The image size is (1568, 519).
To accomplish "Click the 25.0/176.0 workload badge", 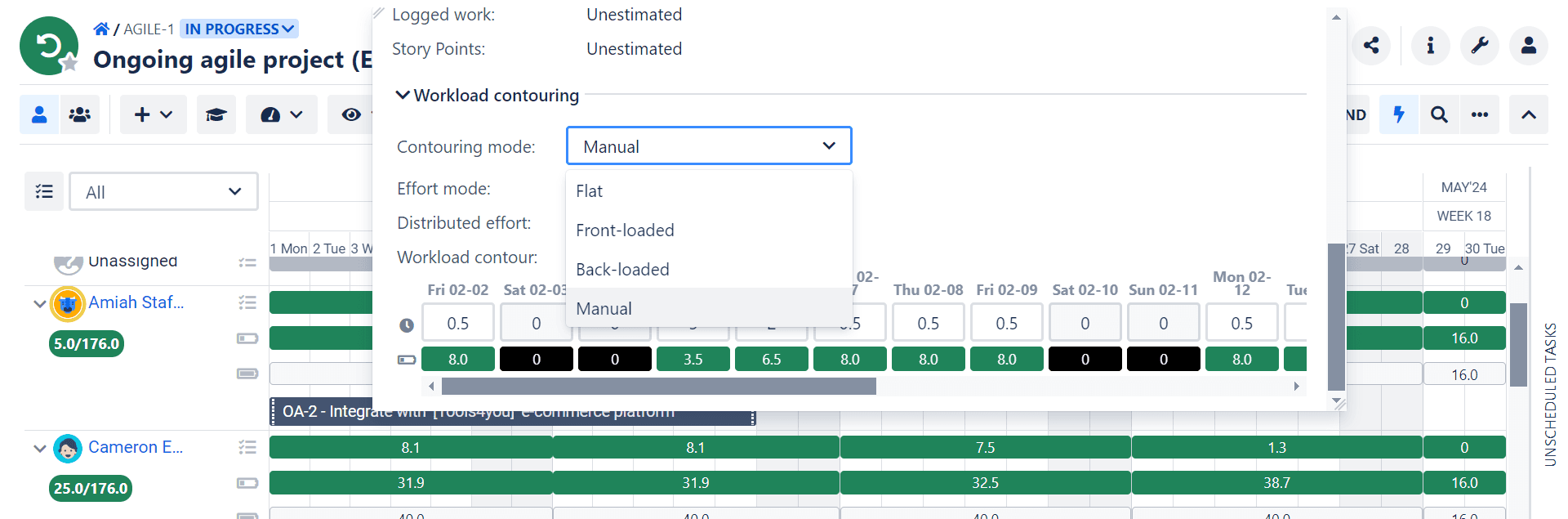I will [91, 488].
